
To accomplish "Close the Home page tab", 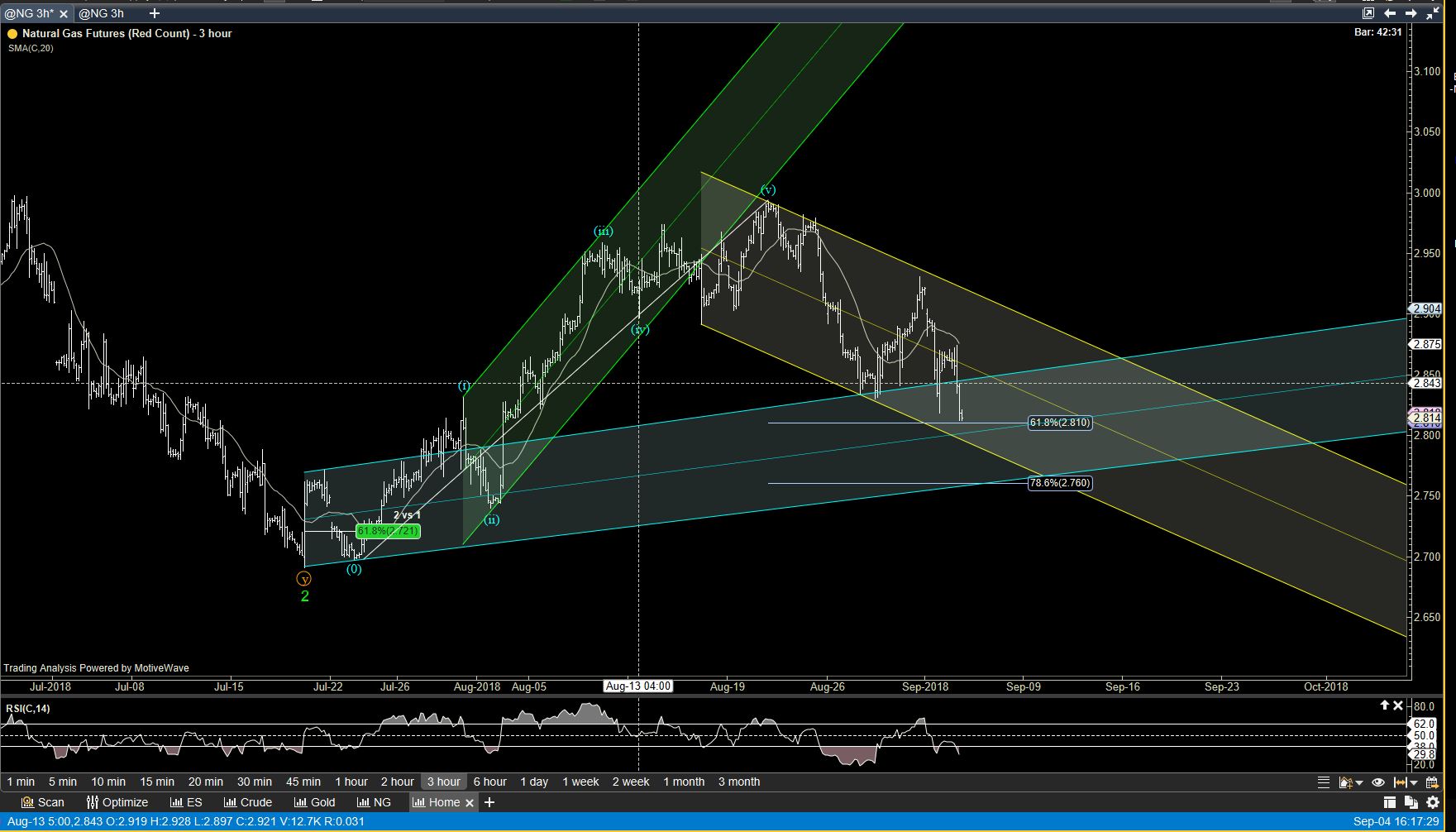I will (x=470, y=802).
